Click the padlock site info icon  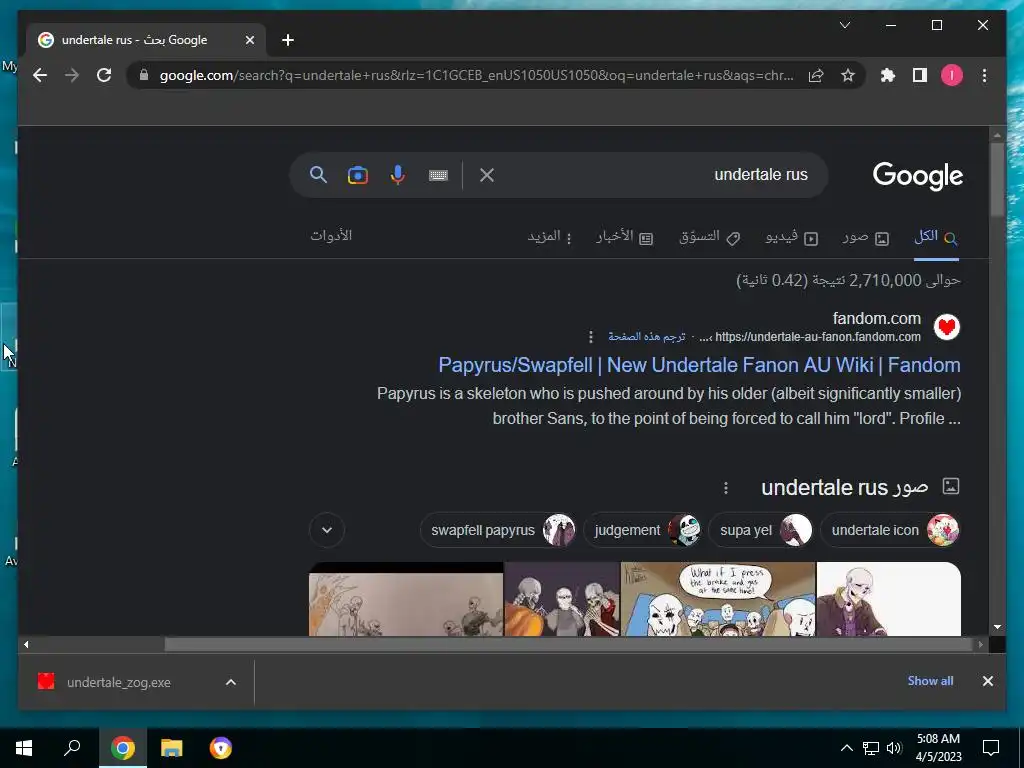(x=144, y=76)
